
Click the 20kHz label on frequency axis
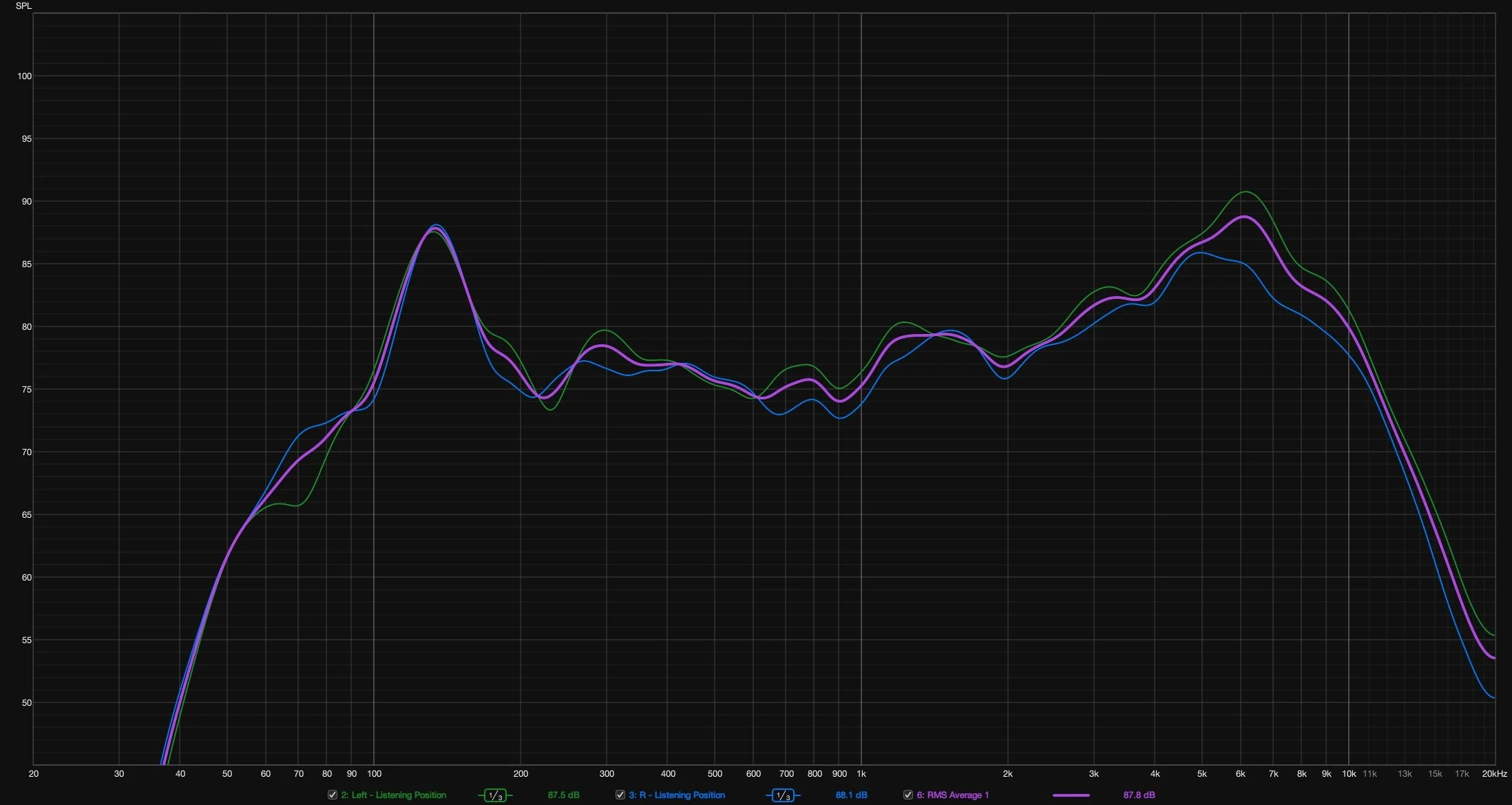(x=1494, y=774)
